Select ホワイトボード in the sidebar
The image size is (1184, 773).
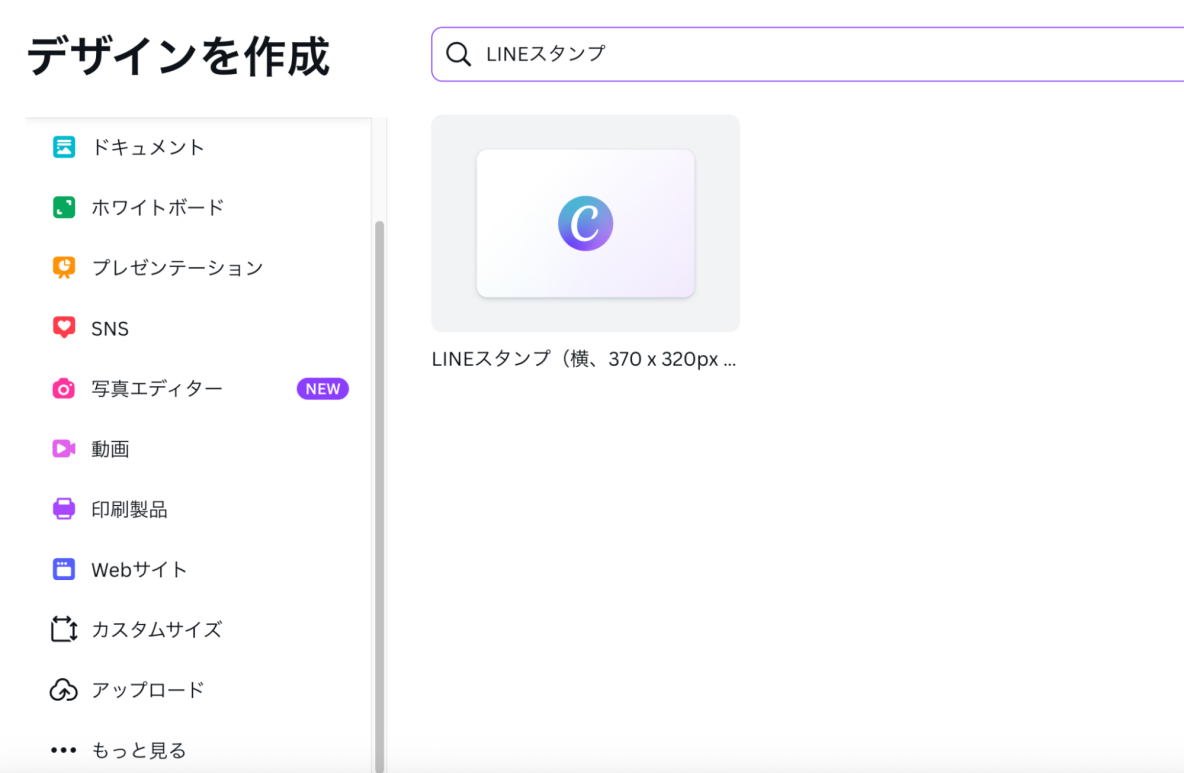coord(158,208)
